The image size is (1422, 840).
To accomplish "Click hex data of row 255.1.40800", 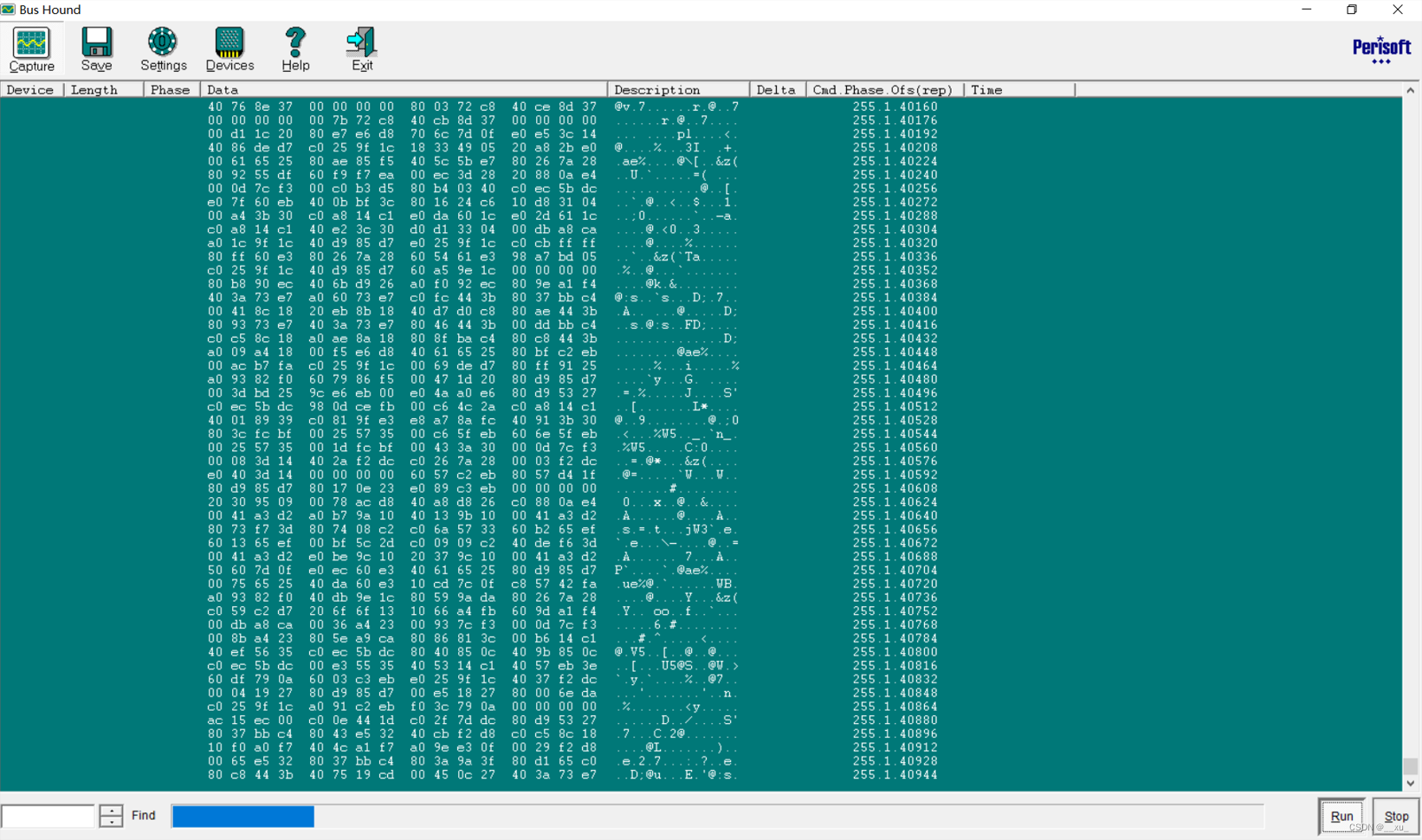I will coord(403,652).
